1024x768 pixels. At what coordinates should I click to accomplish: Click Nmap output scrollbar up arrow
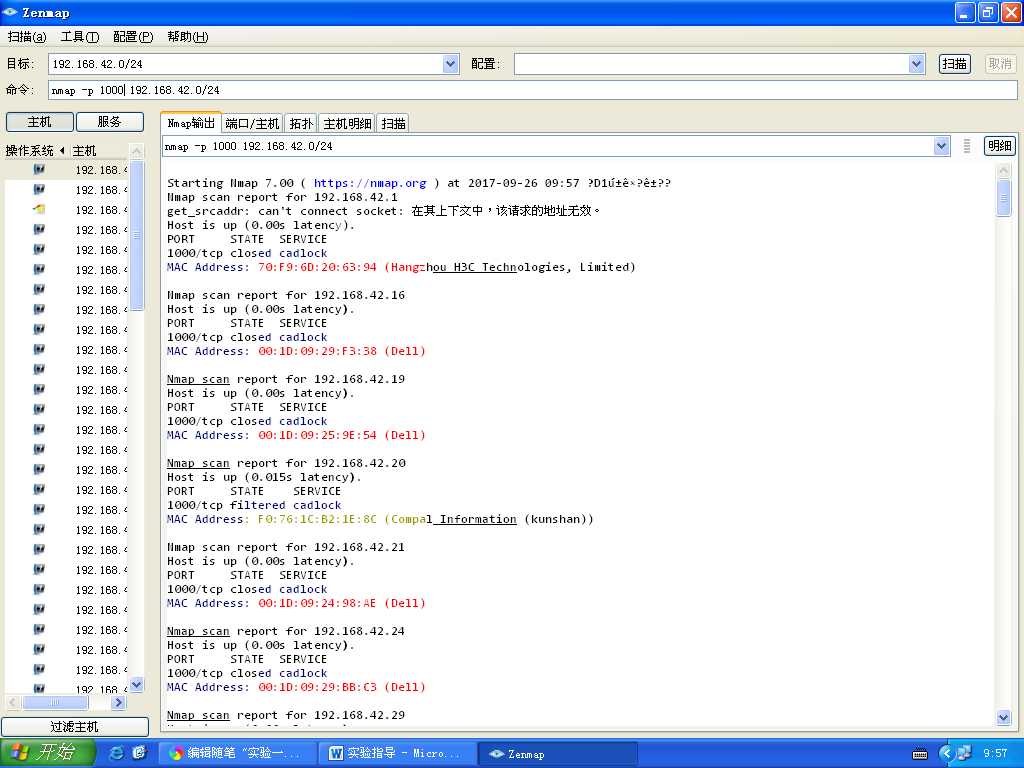click(x=1004, y=171)
